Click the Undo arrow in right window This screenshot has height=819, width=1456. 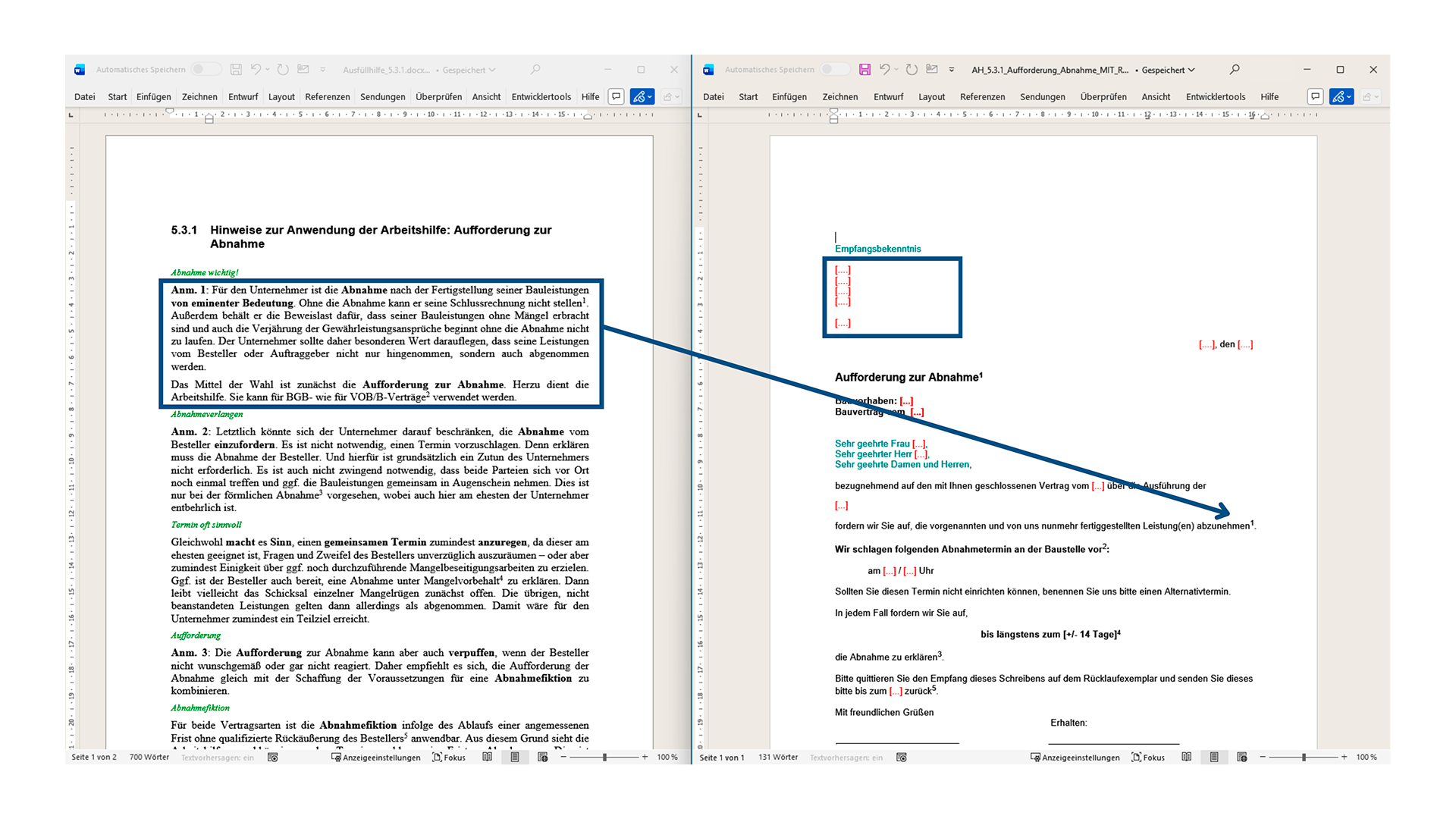click(884, 70)
